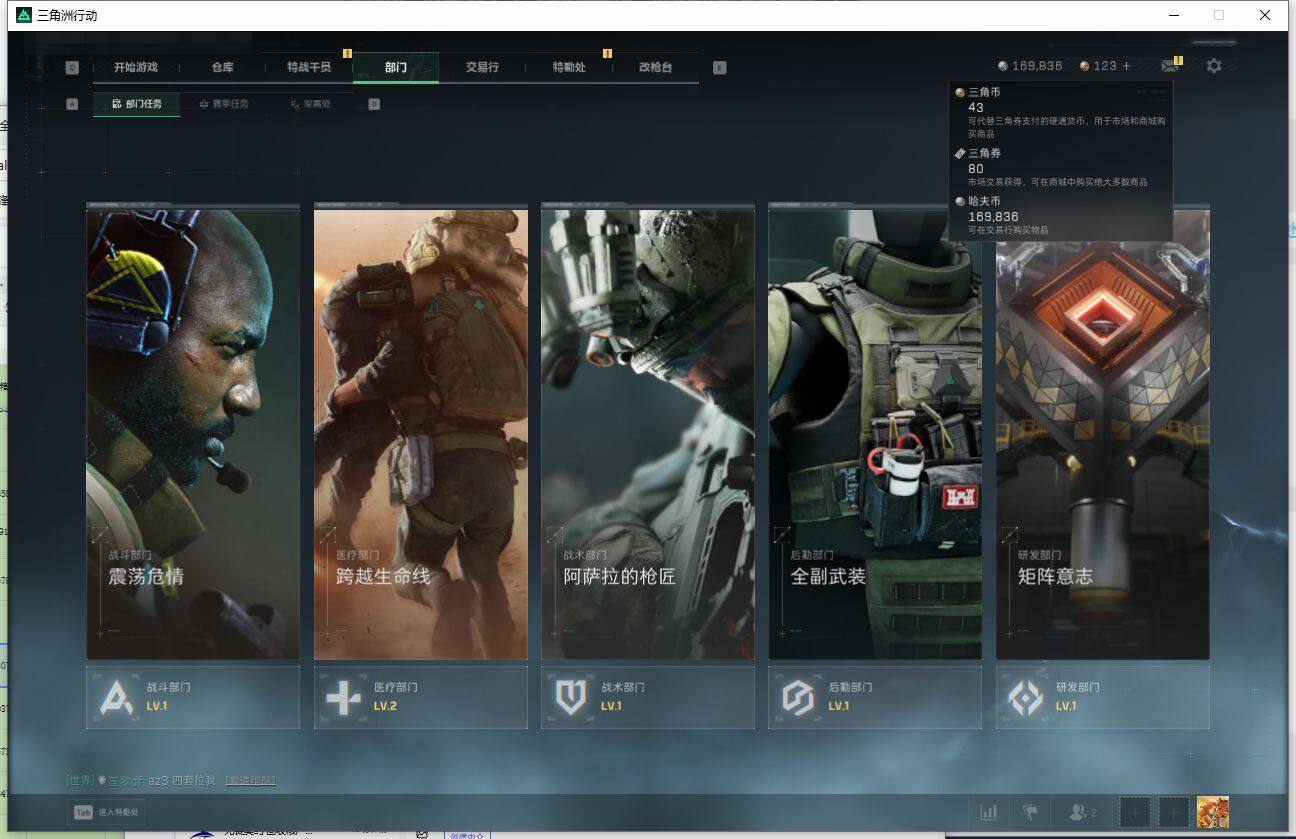Viewport: 1296px width, 839px height.
Task: Click the 战斗部门 emblem icon
Action: pos(116,697)
